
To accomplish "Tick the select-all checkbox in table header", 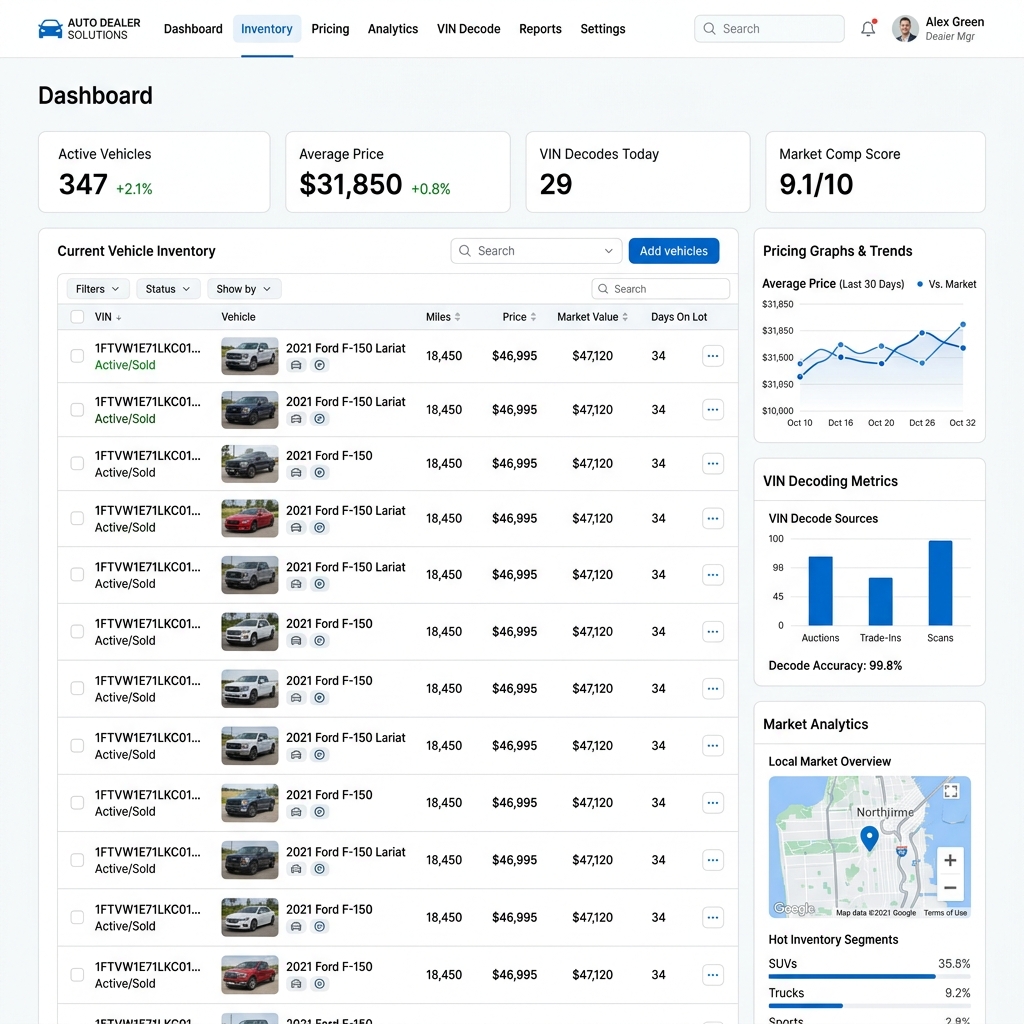I will click(x=77, y=317).
